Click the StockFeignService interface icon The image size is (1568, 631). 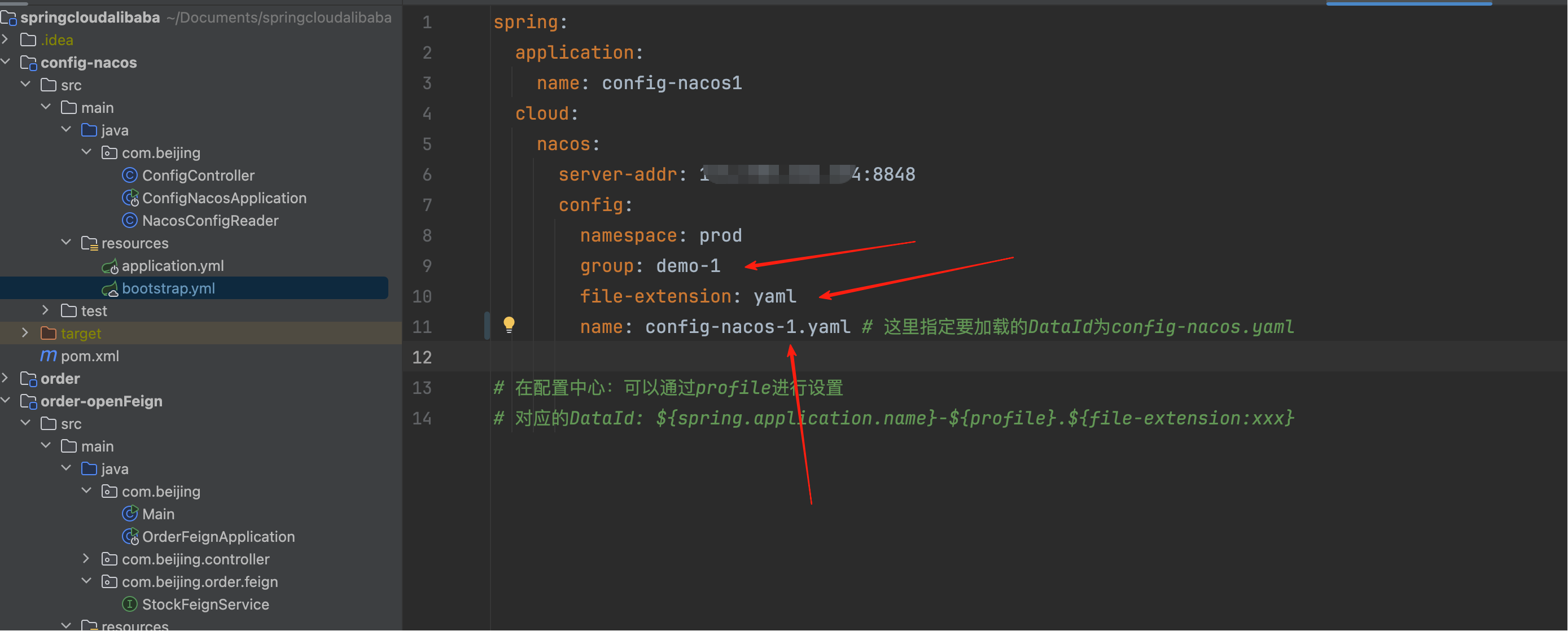point(130,603)
